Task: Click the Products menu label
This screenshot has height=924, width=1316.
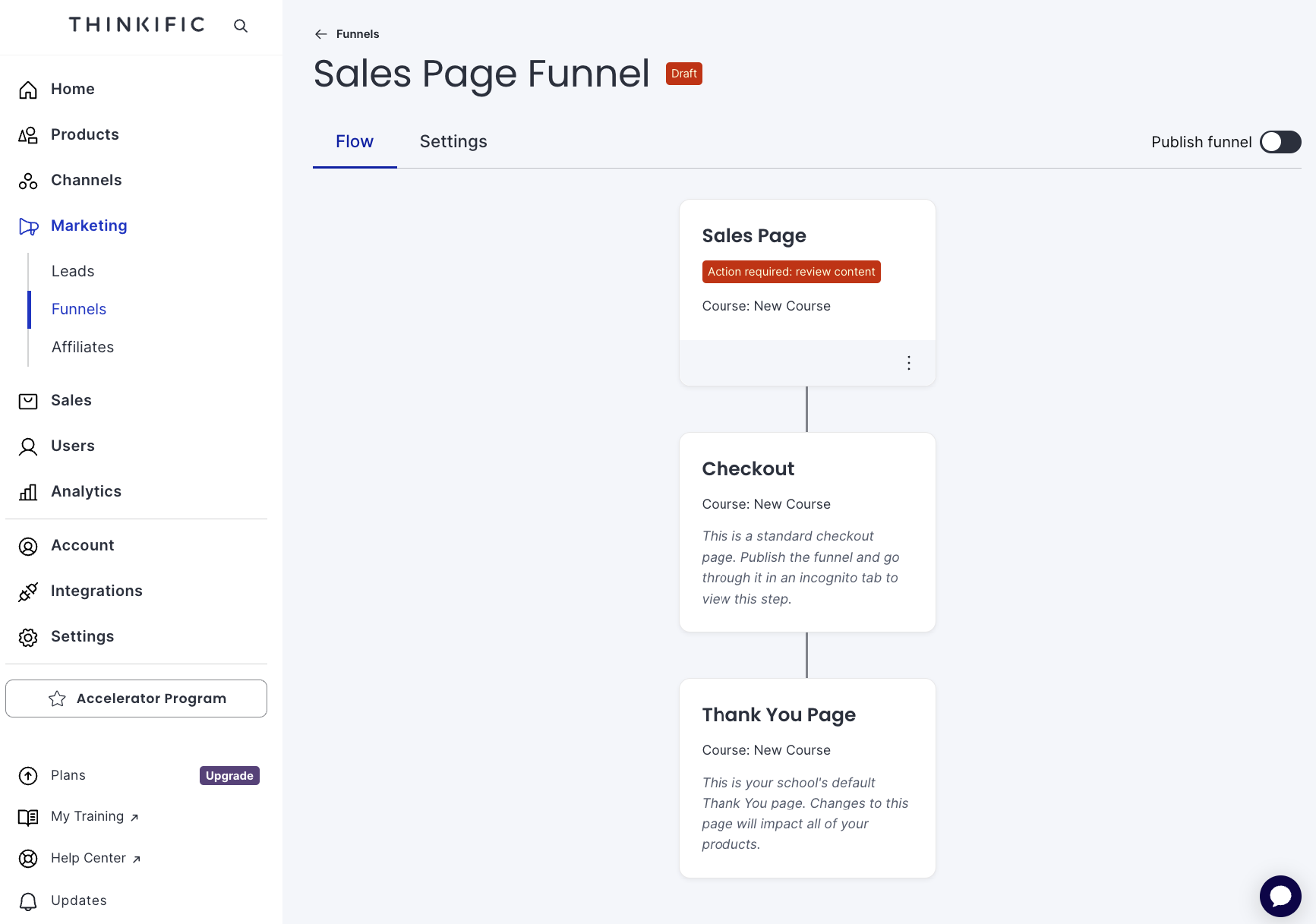Action: point(85,134)
